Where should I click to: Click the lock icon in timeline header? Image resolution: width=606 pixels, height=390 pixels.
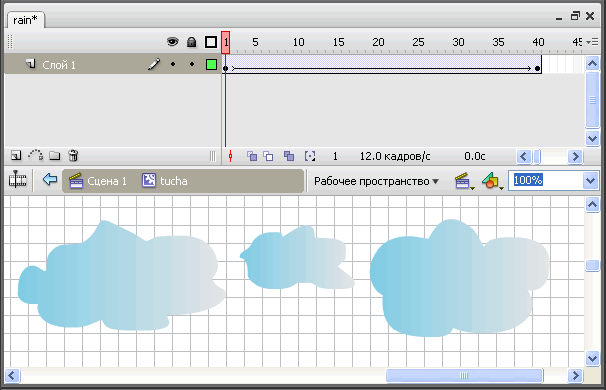(191, 42)
